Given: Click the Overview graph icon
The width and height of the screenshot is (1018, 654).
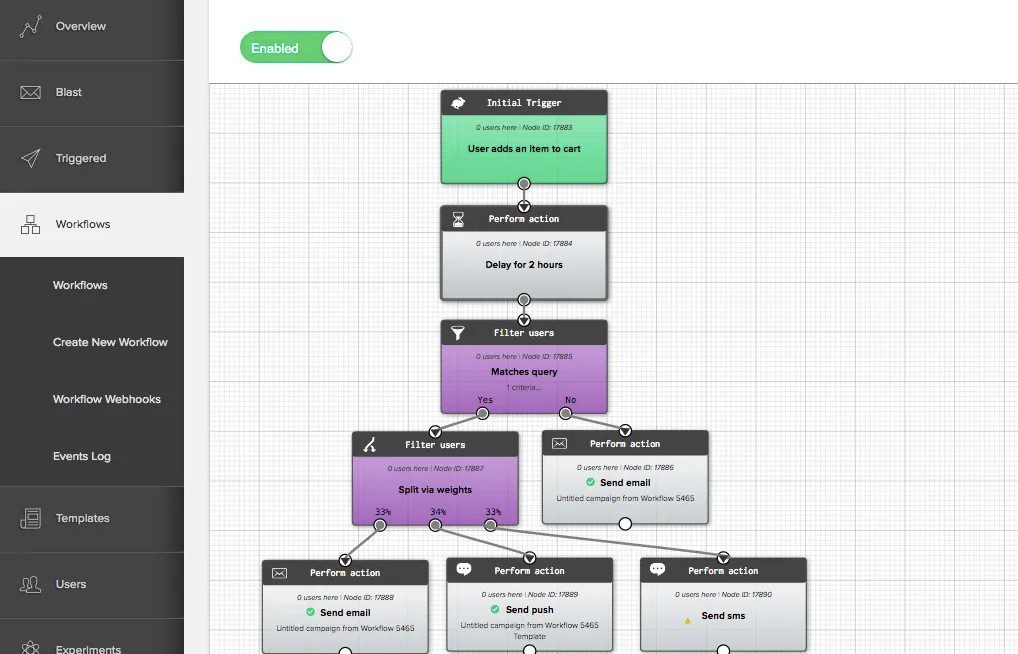Looking at the screenshot, I should coord(31,27).
